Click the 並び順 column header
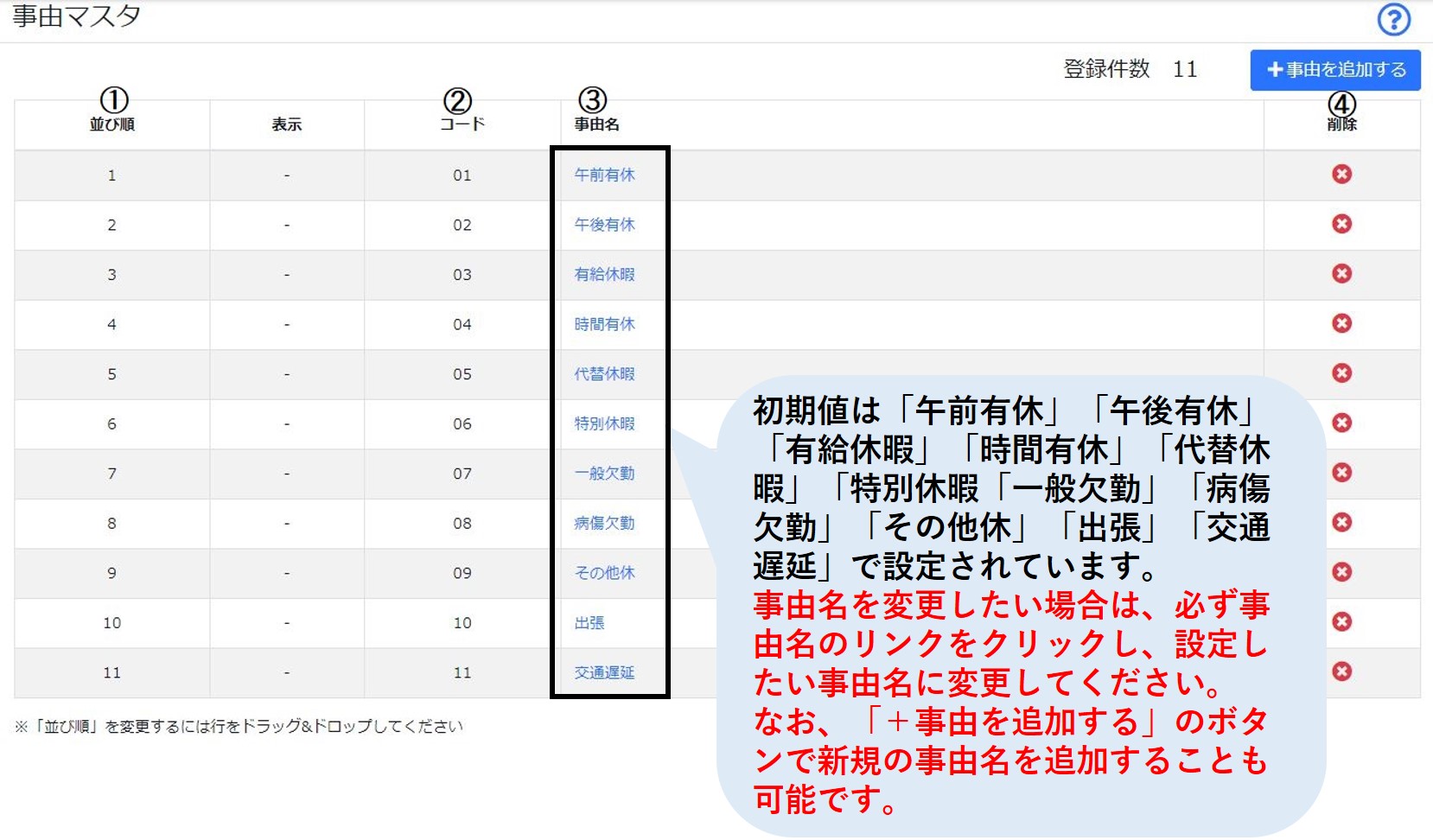1433x840 pixels. coord(112,124)
